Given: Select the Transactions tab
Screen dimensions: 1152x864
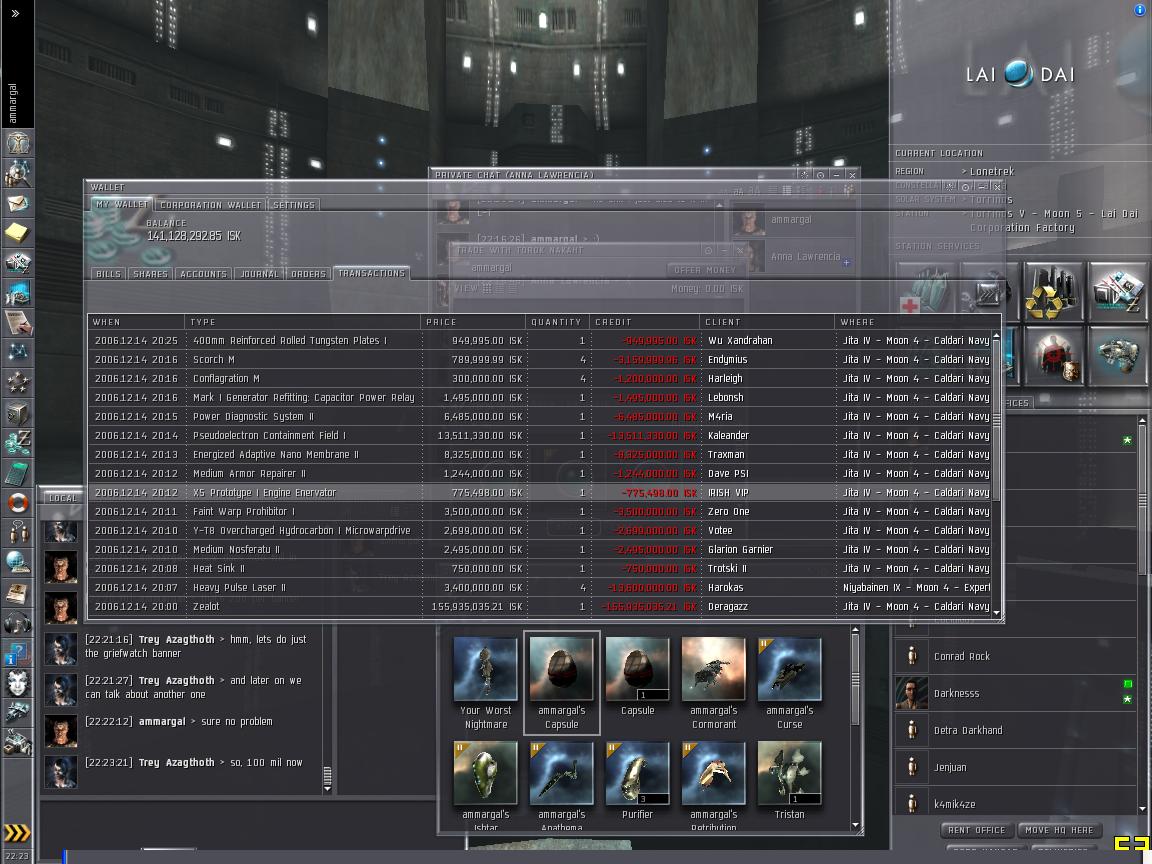Looking at the screenshot, I should point(371,273).
